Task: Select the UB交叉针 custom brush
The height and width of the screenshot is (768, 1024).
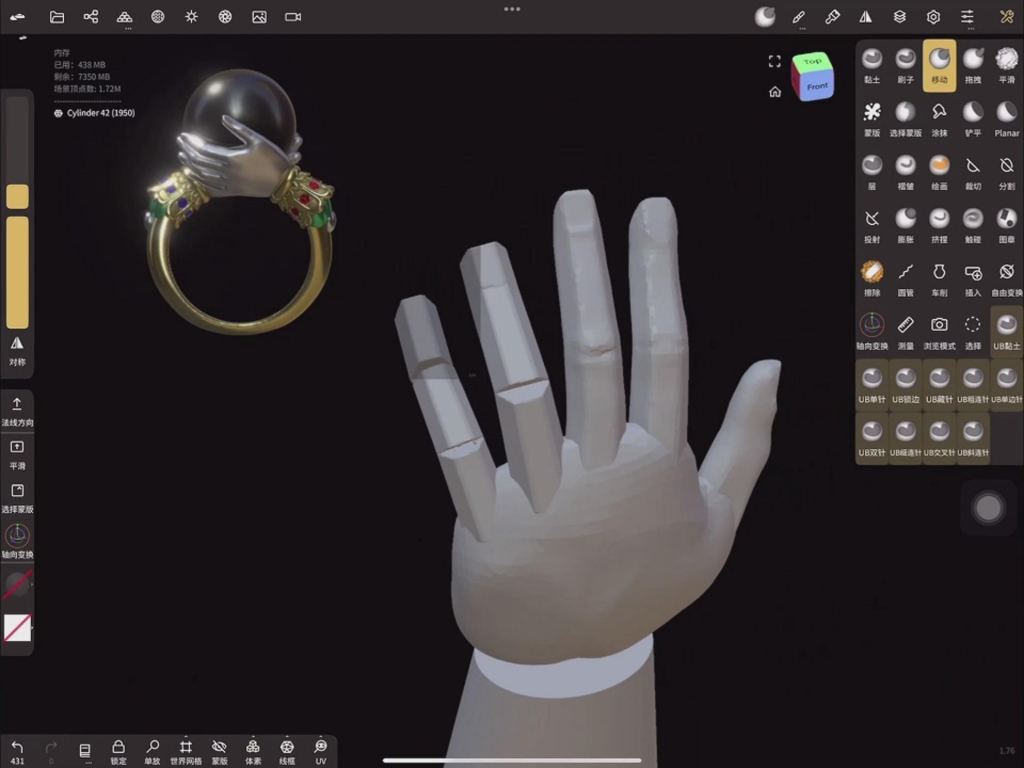Action: pyautogui.click(x=939, y=439)
